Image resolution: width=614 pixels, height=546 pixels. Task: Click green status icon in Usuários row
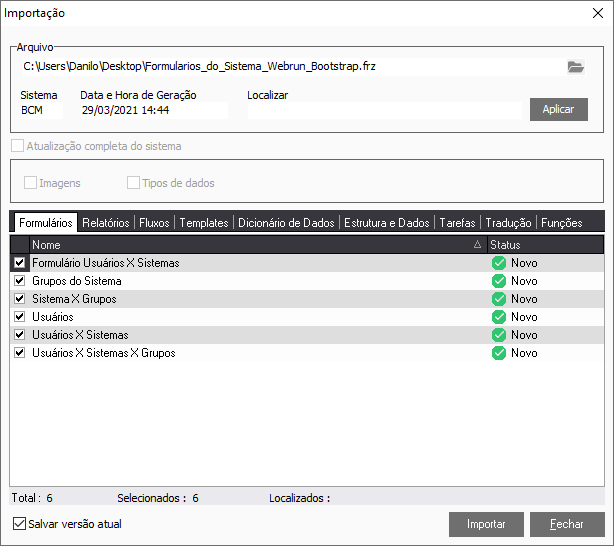point(498,317)
